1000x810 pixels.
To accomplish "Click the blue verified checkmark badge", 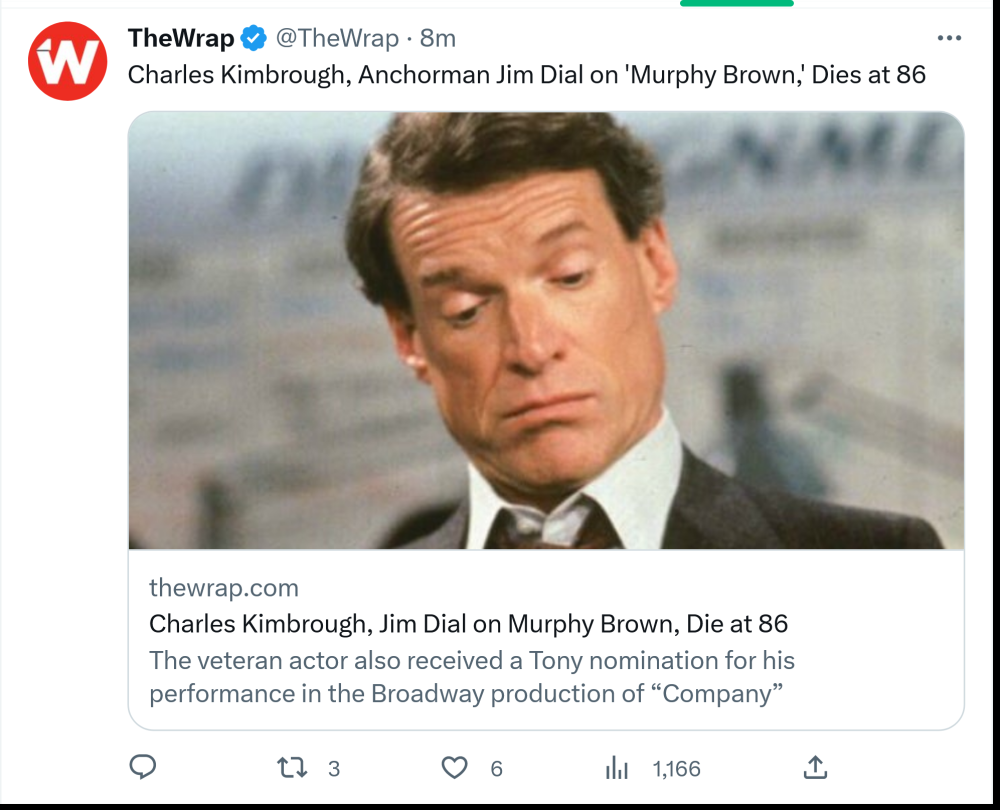I will 254,39.
